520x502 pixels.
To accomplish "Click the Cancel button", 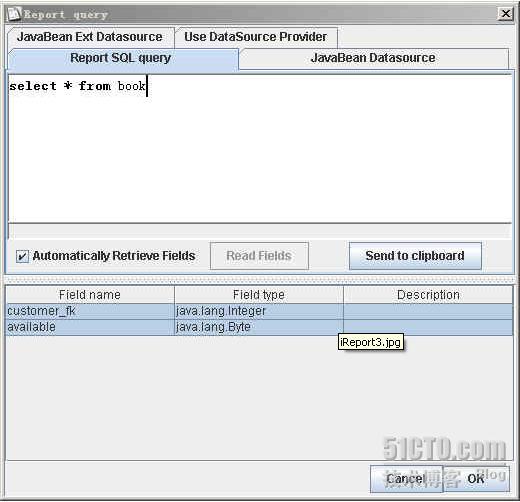I will tap(407, 479).
